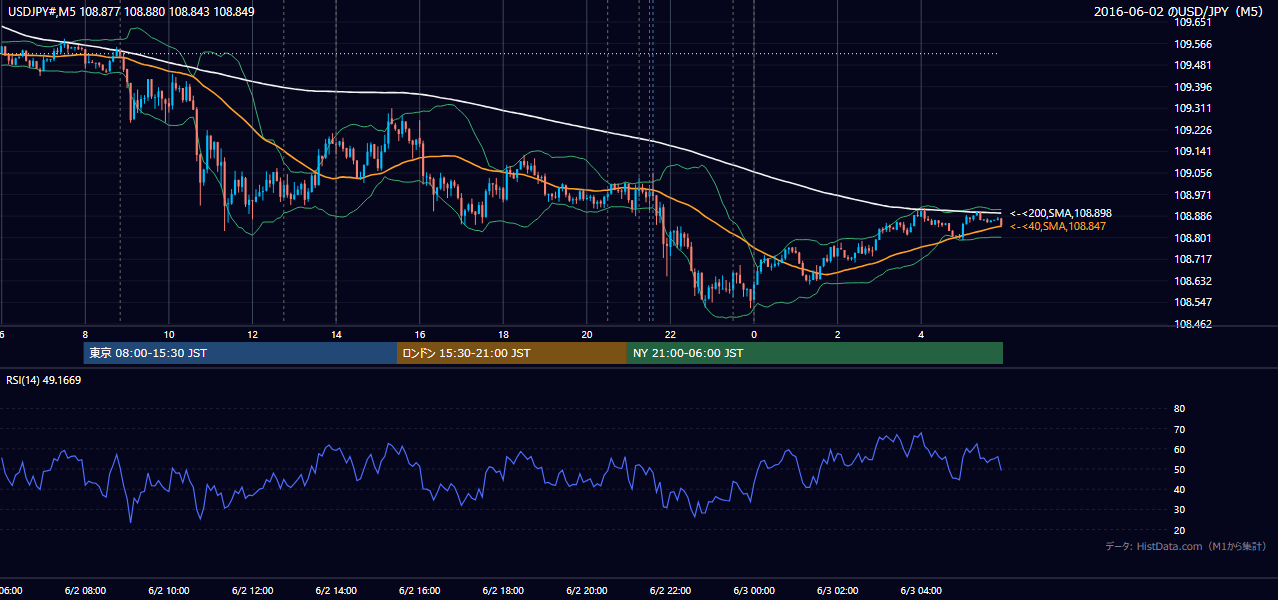Viewport: 1278px width, 600px height.
Task: Click price level 108.886 on the axis
Action: (x=1192, y=216)
